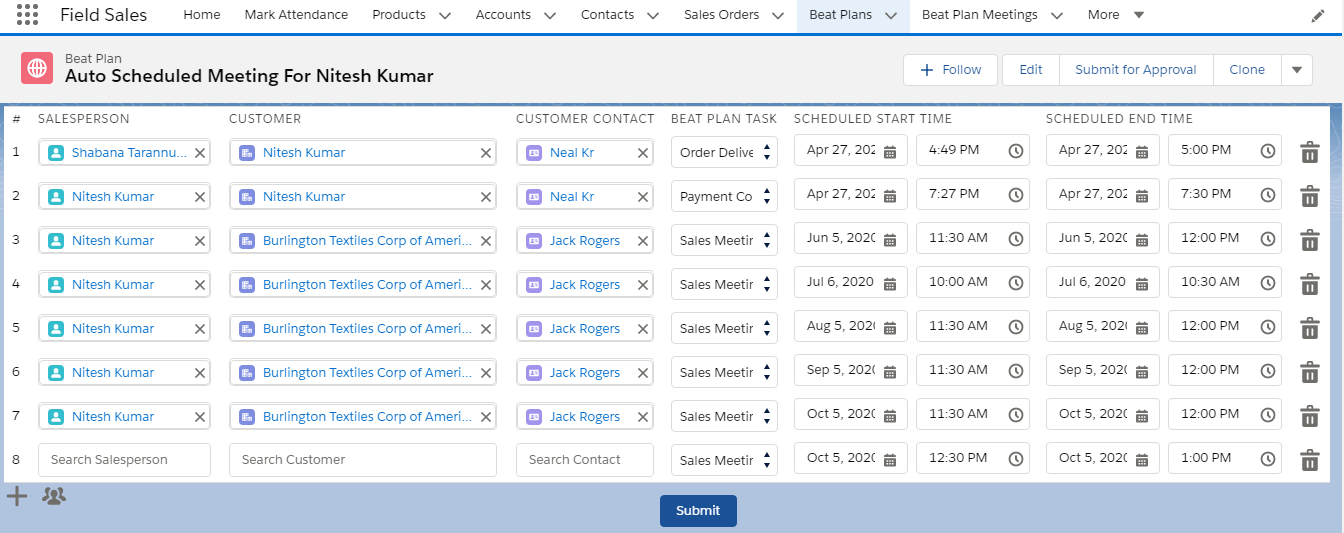Delete row 4 with trash icon
1344x533 pixels.
click(1309, 284)
